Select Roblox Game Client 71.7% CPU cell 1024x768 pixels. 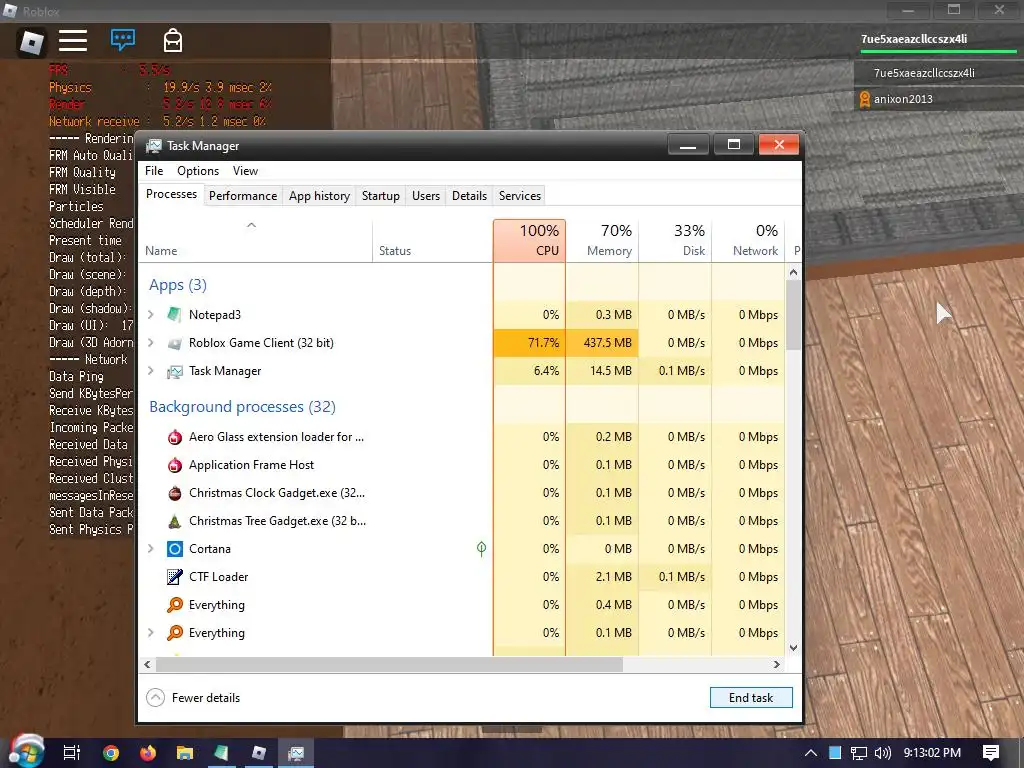[x=530, y=343]
